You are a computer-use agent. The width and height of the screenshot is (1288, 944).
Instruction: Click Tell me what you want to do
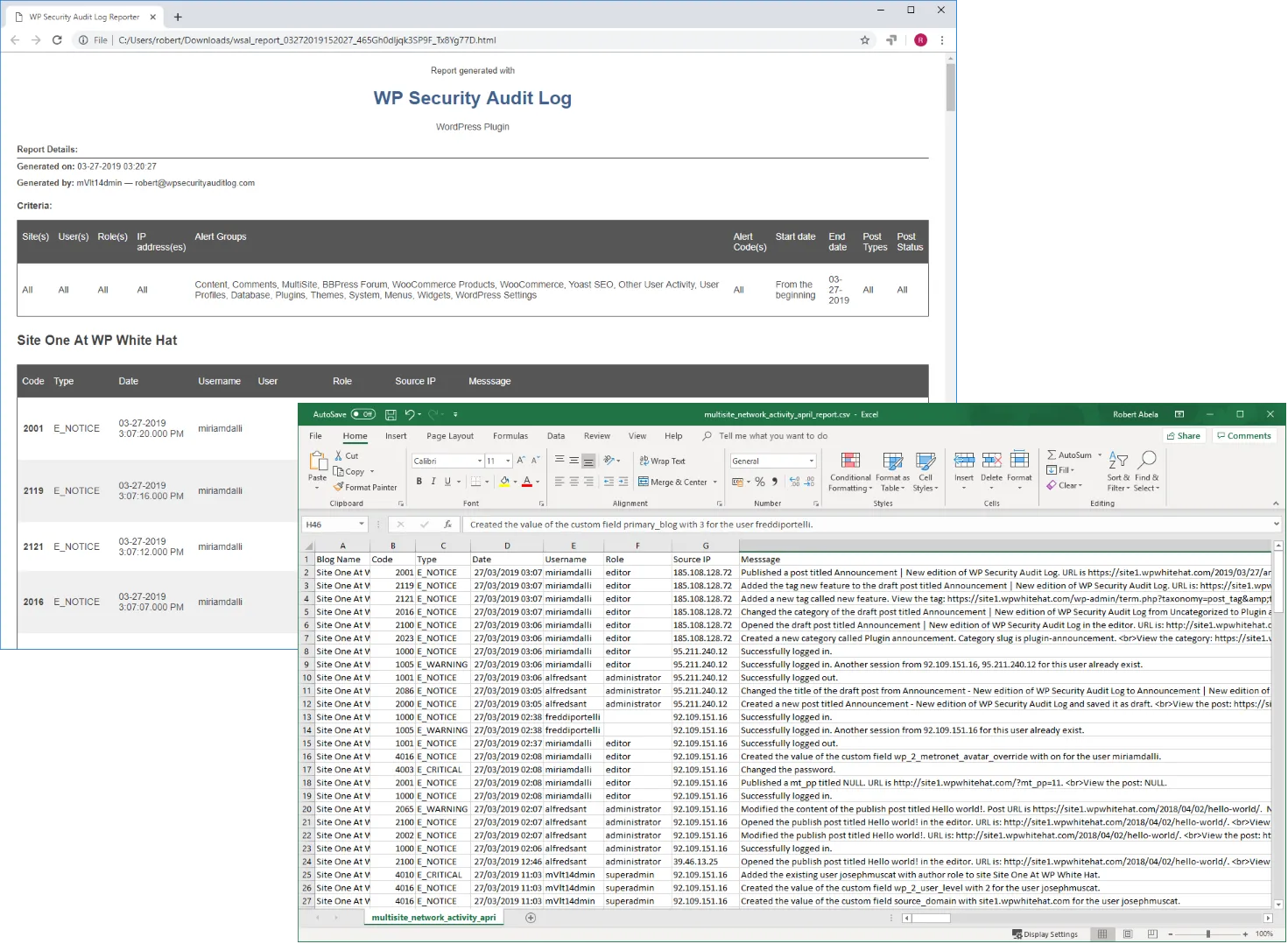click(773, 436)
